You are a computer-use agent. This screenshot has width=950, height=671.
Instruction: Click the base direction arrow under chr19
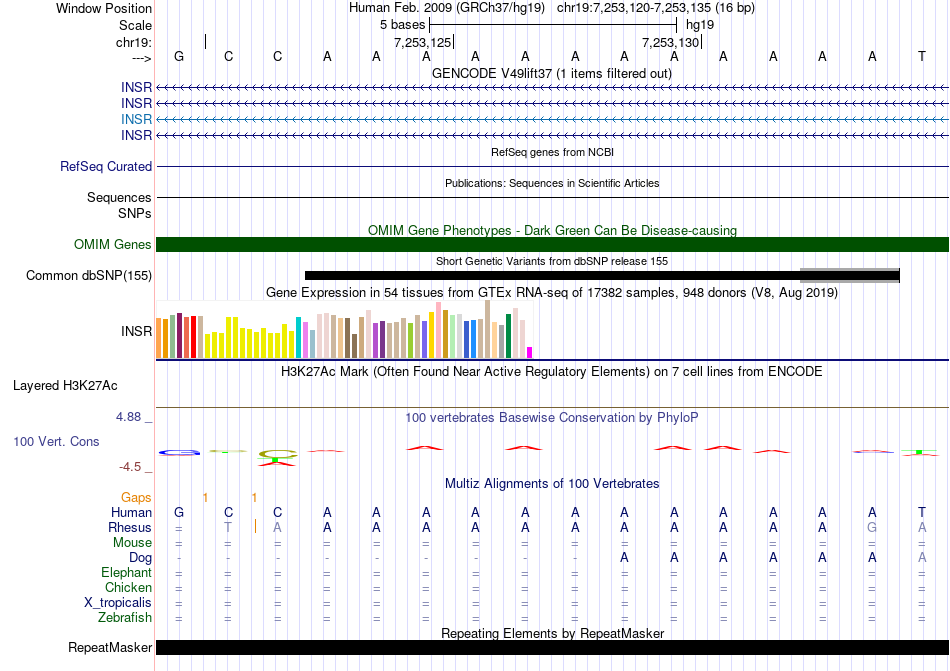coord(141,57)
